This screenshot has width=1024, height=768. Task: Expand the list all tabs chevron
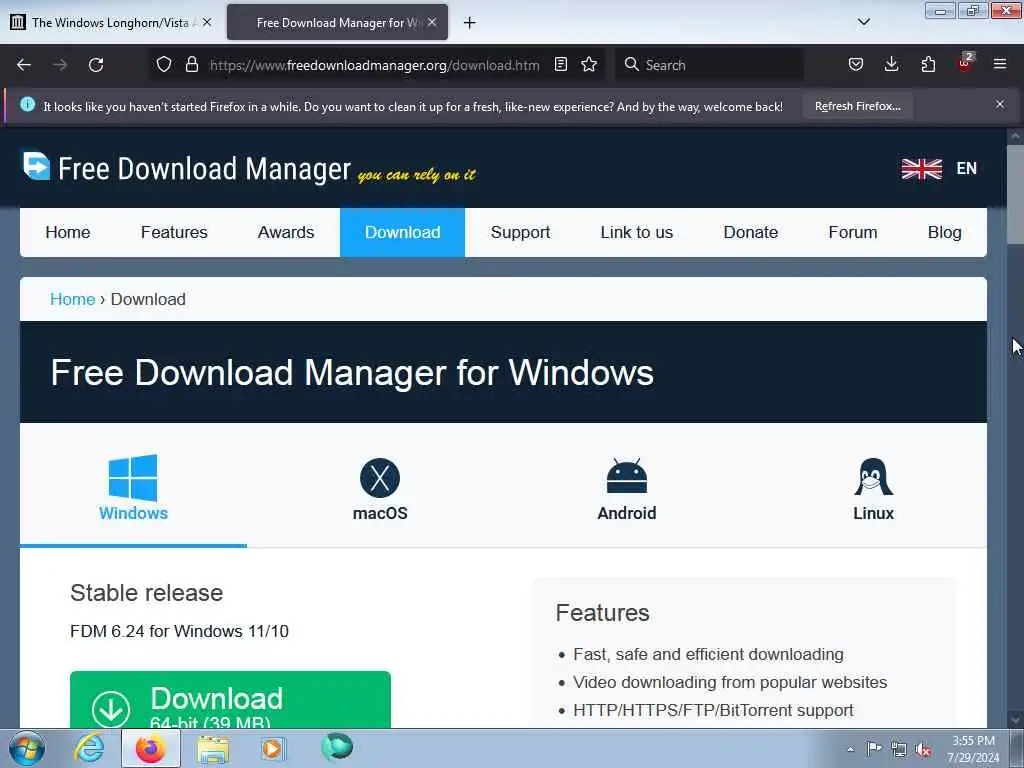[x=863, y=22]
